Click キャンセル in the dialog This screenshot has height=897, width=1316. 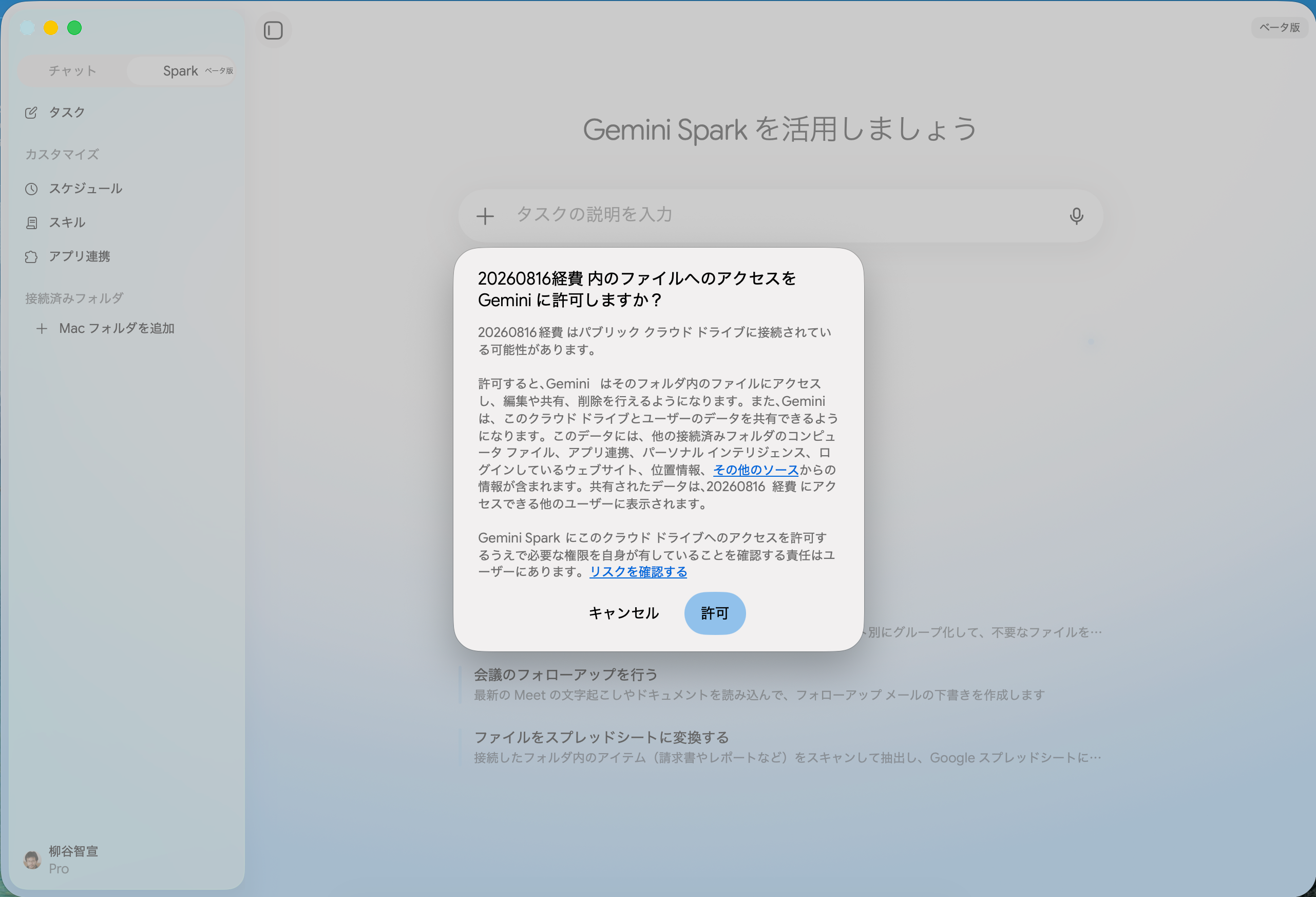[x=623, y=613]
